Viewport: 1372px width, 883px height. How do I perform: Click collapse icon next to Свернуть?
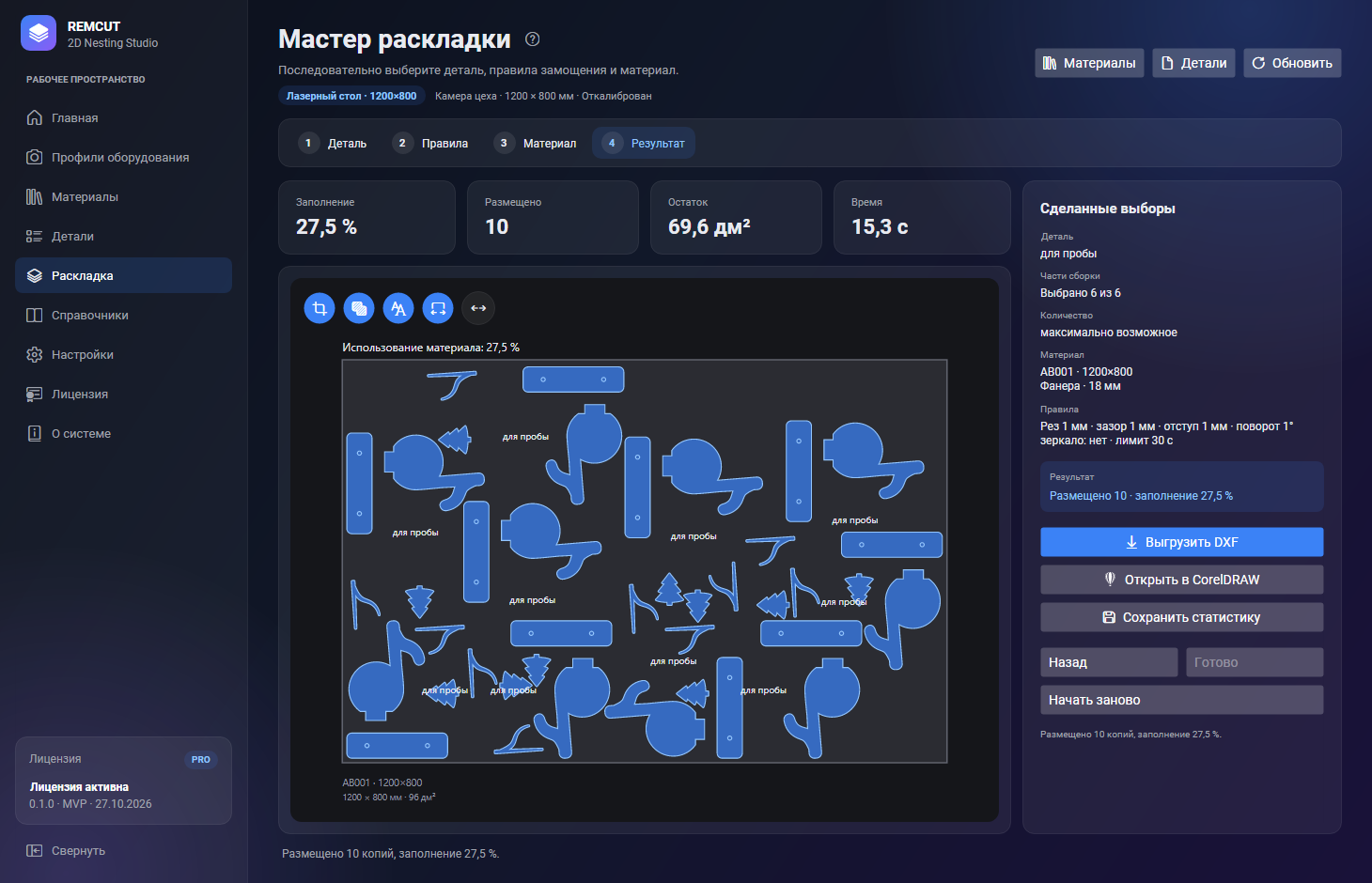click(35, 851)
